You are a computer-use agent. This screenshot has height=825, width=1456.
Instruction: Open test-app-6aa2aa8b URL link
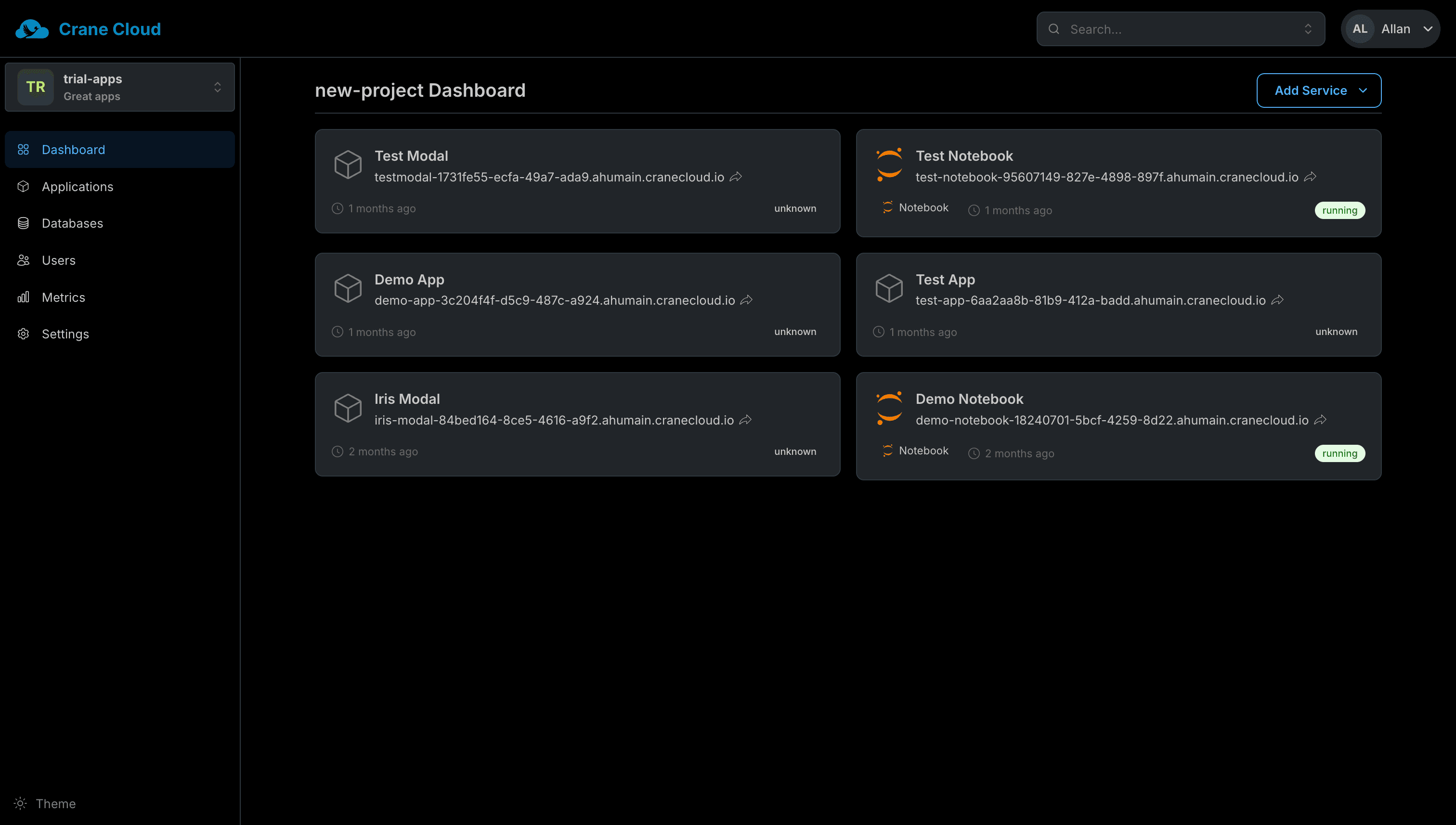click(1091, 300)
